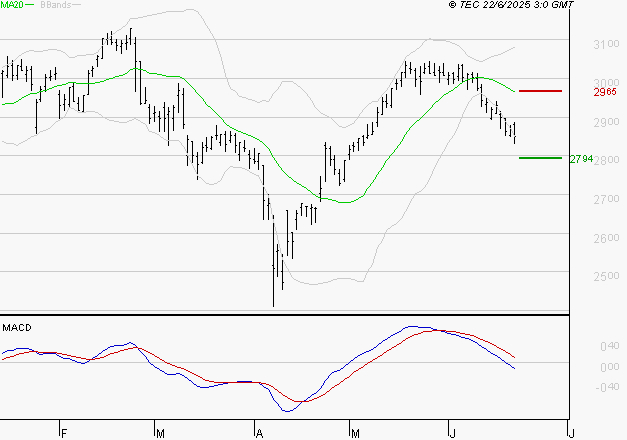Click the green 2794 support value
The width and height of the screenshot is (627, 440).
(x=581, y=159)
